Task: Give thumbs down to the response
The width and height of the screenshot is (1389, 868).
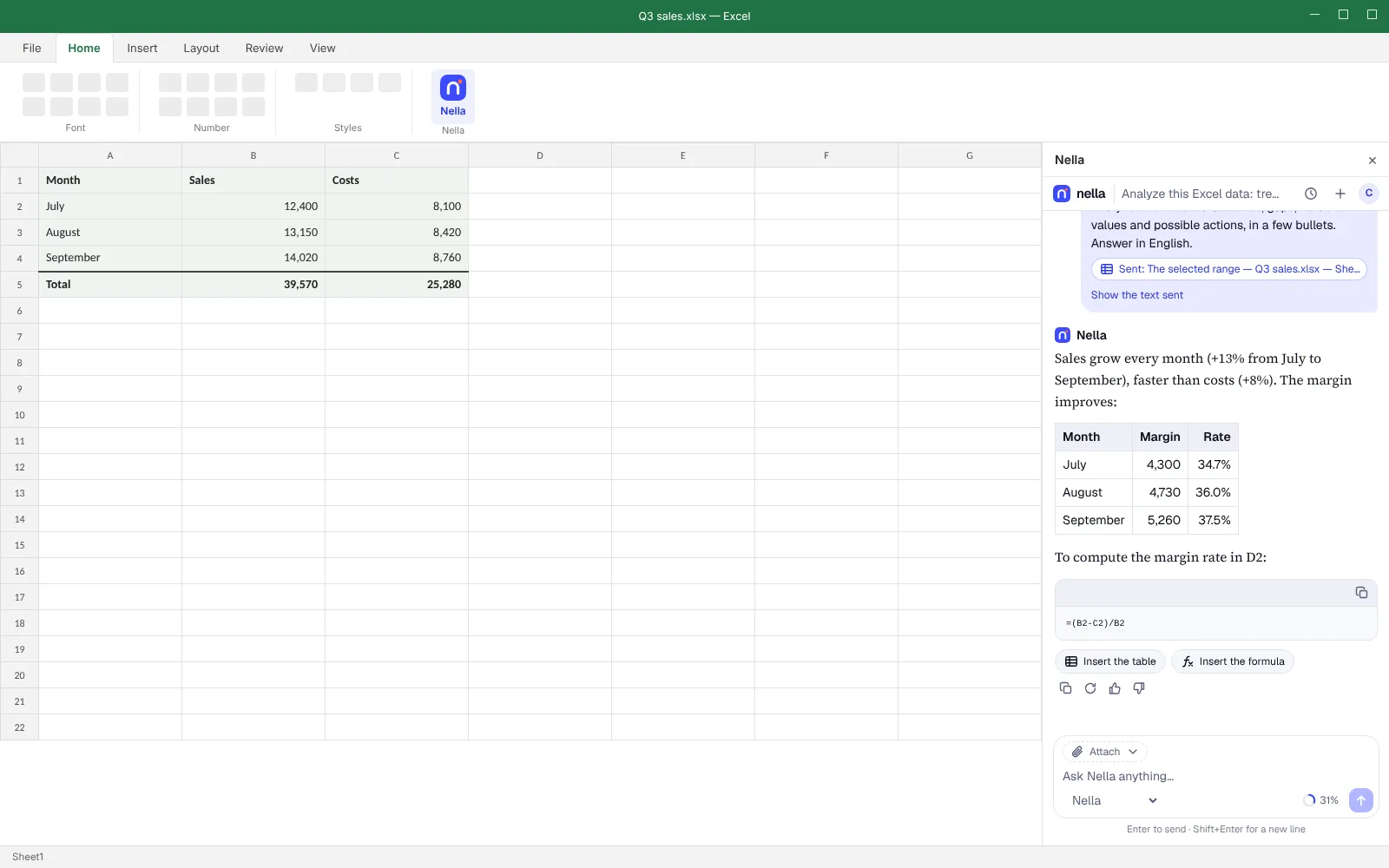Action: point(1139,688)
